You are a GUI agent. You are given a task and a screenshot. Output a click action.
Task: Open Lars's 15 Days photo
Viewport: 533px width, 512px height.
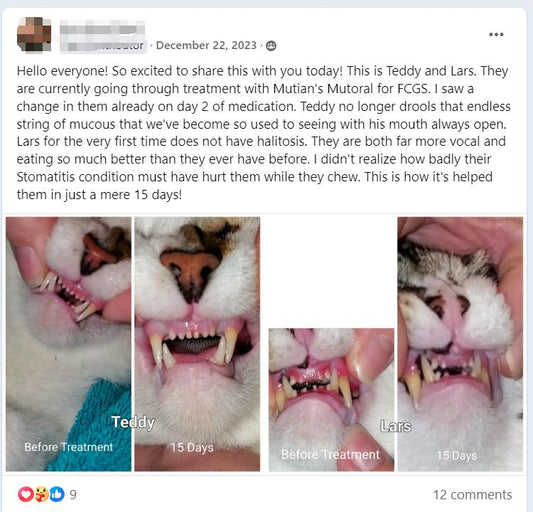coord(460,344)
